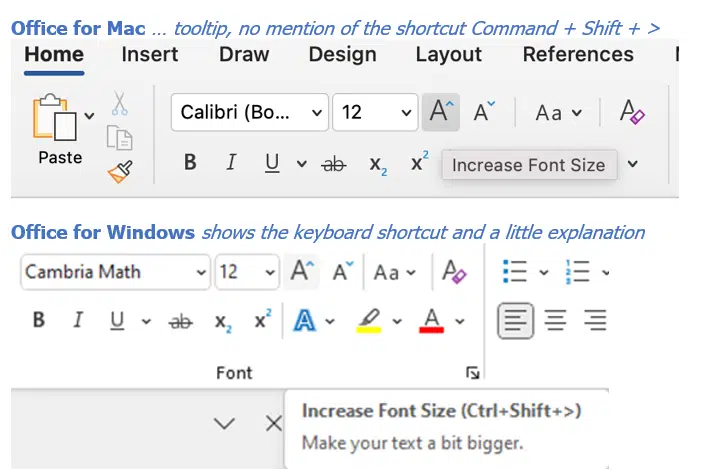703x470 pixels.
Task: Align text left
Action: 516,321
